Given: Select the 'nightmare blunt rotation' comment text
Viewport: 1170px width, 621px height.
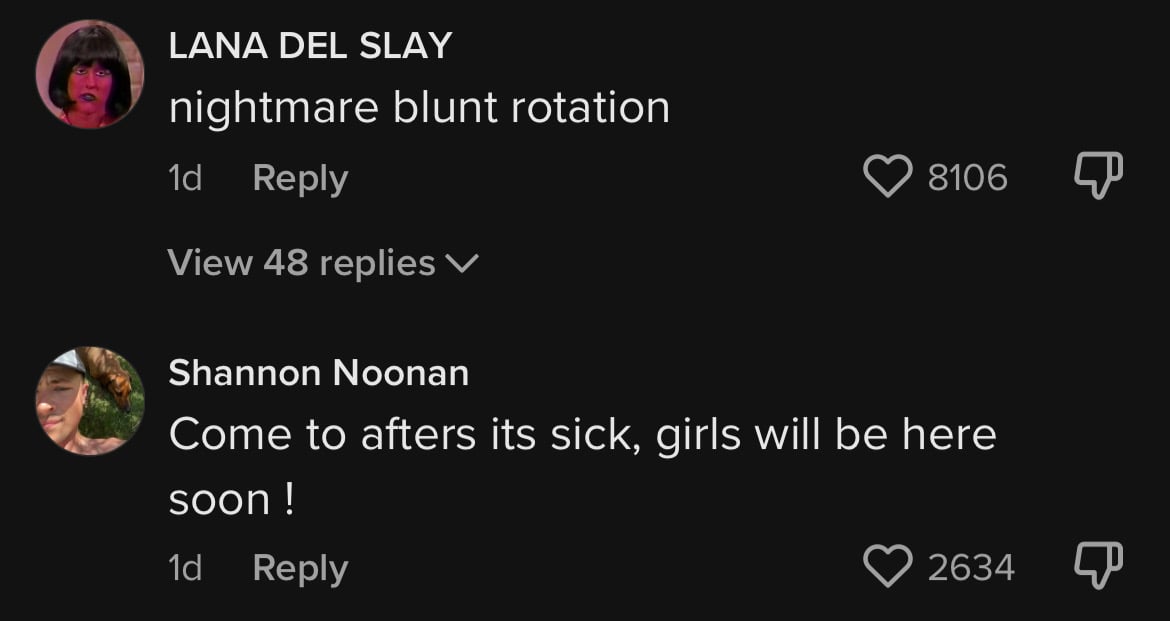Looking at the screenshot, I should point(419,108).
